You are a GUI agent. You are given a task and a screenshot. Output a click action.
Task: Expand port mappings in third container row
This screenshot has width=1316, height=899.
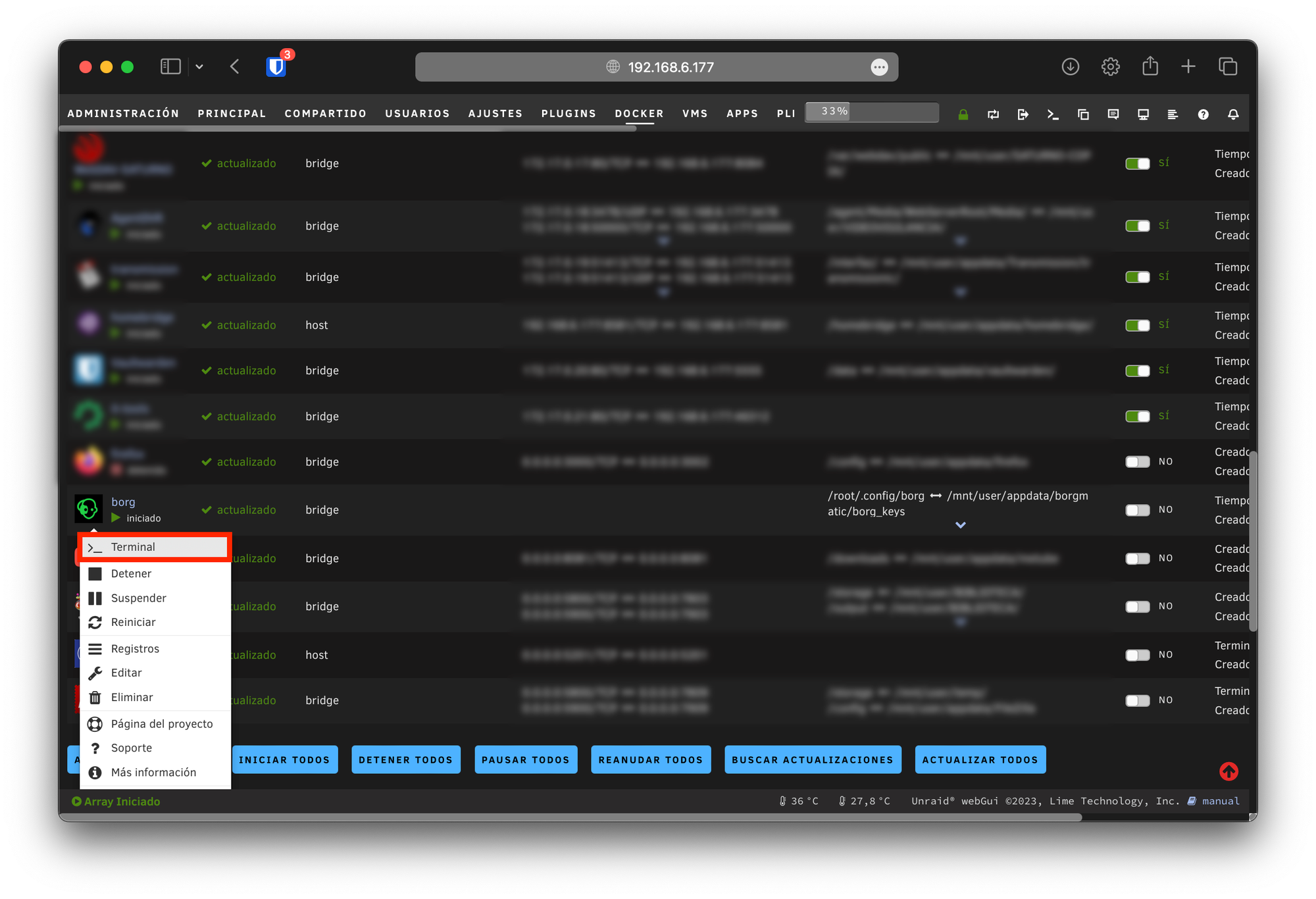click(x=663, y=292)
